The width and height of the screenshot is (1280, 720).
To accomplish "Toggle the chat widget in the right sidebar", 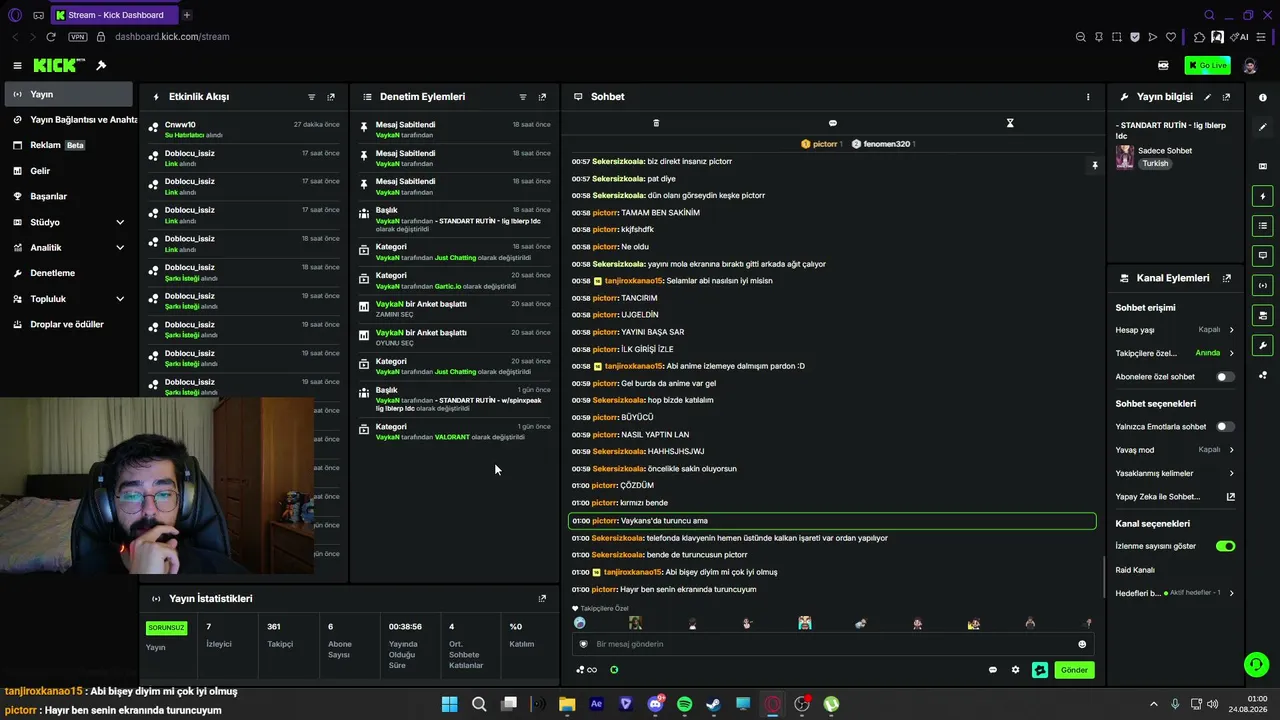I will 1263,256.
